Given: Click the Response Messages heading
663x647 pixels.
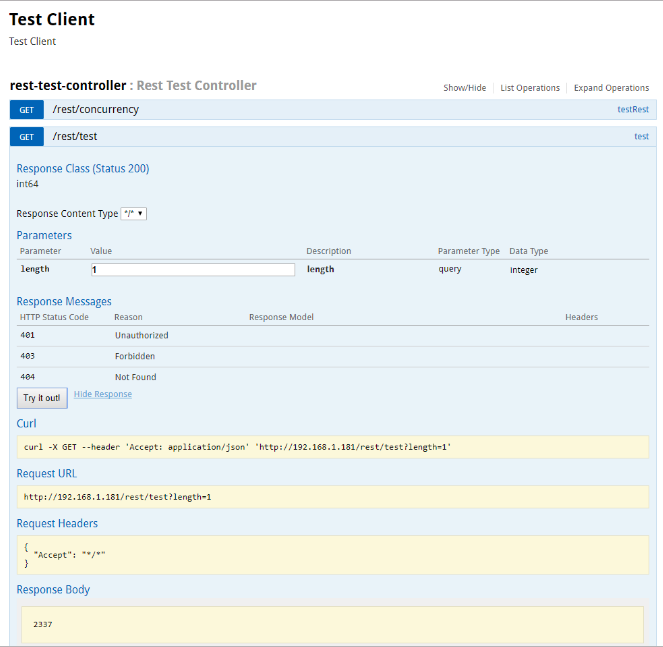Looking at the screenshot, I should coord(64,302).
